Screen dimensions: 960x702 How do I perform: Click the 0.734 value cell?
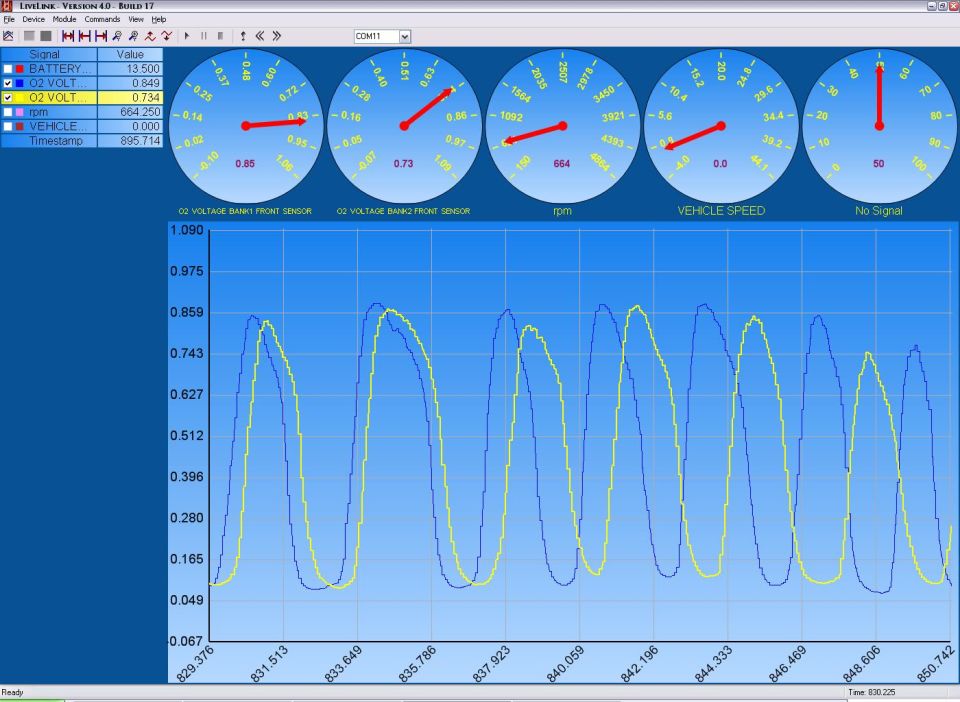(x=130, y=98)
